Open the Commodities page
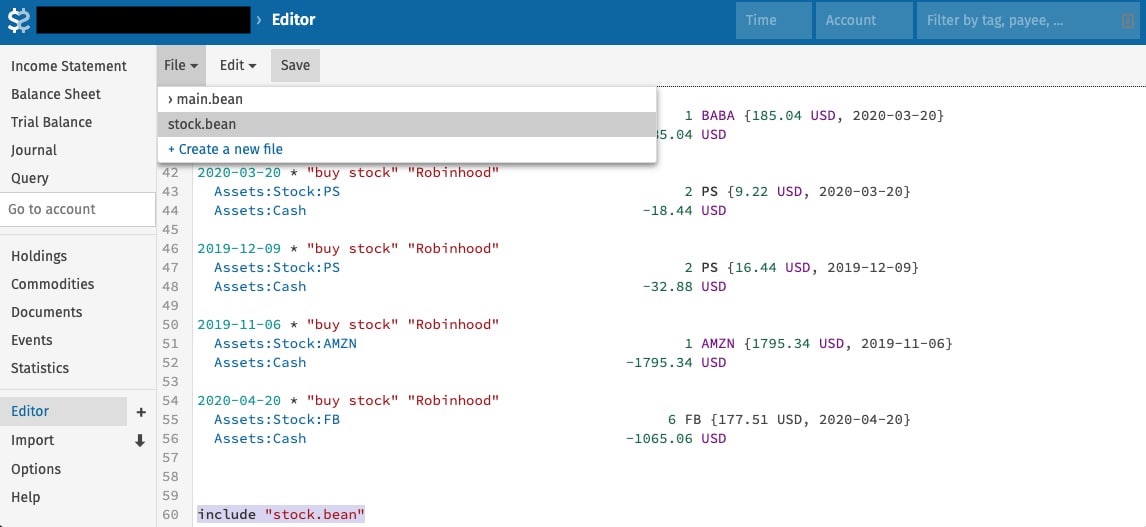The image size is (1146, 527). click(x=52, y=284)
